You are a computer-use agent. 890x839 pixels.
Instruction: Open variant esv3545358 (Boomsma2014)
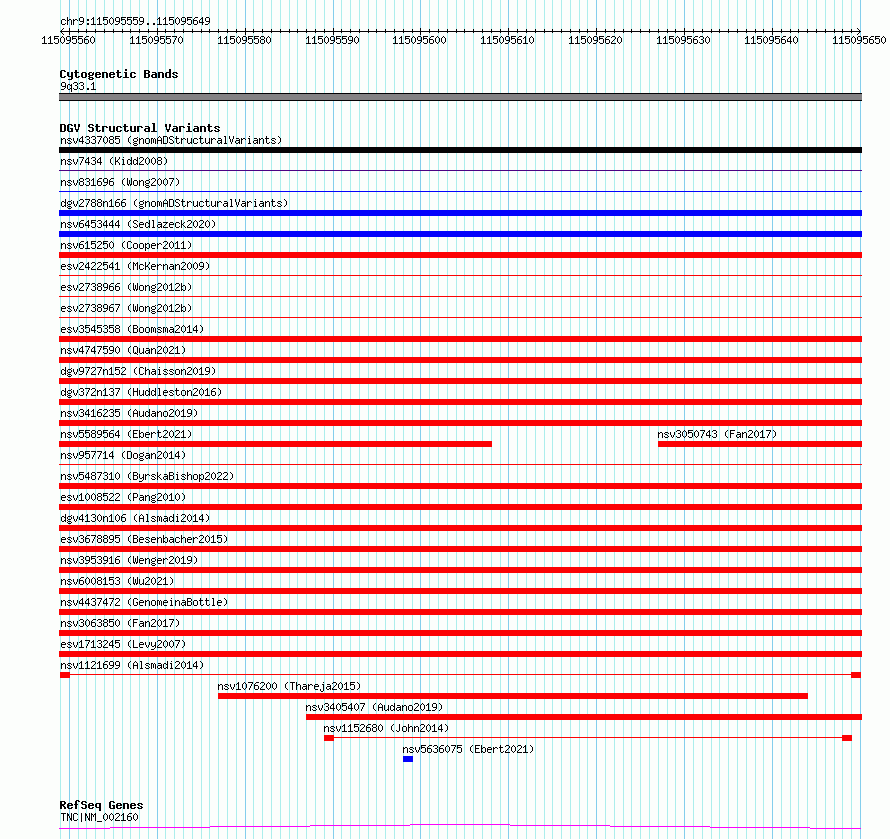click(x=132, y=329)
